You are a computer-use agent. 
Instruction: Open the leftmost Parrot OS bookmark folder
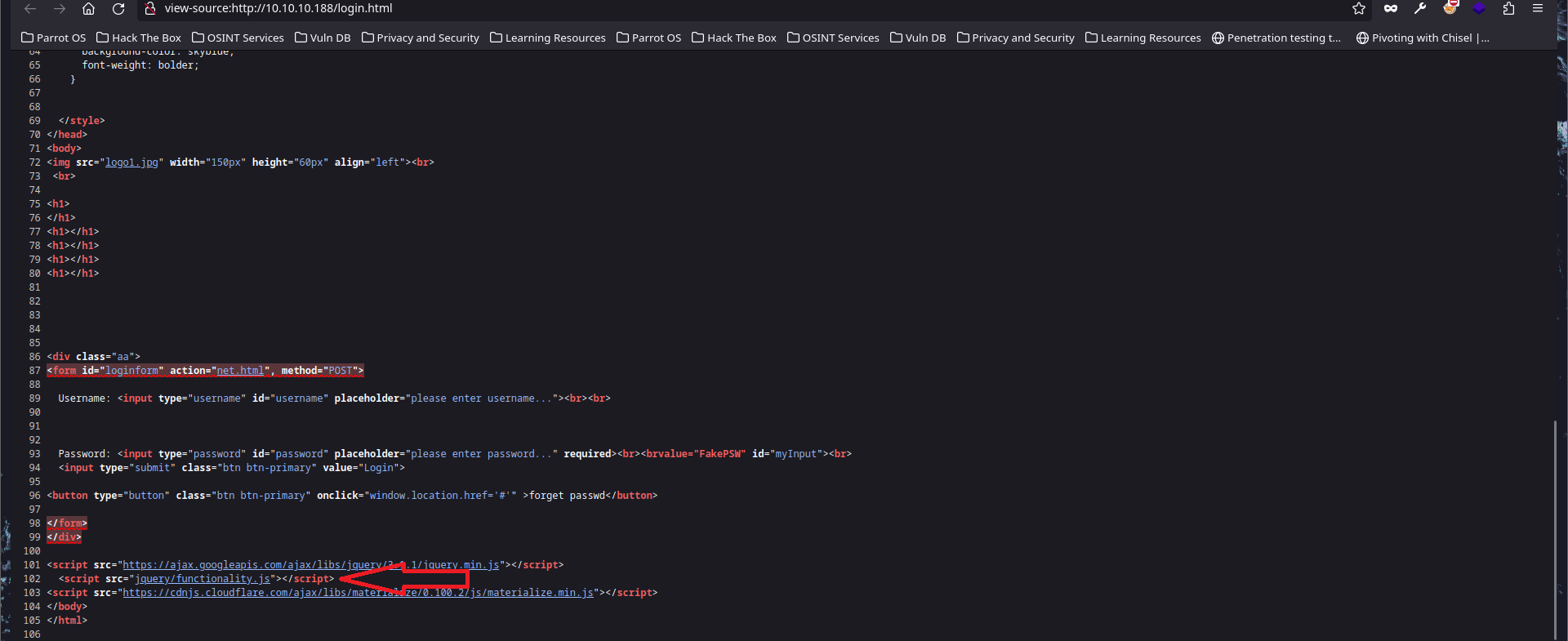pos(53,38)
